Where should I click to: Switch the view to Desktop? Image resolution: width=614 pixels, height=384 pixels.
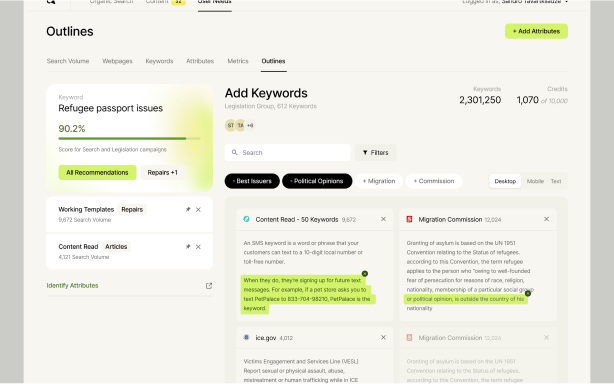[x=505, y=181]
